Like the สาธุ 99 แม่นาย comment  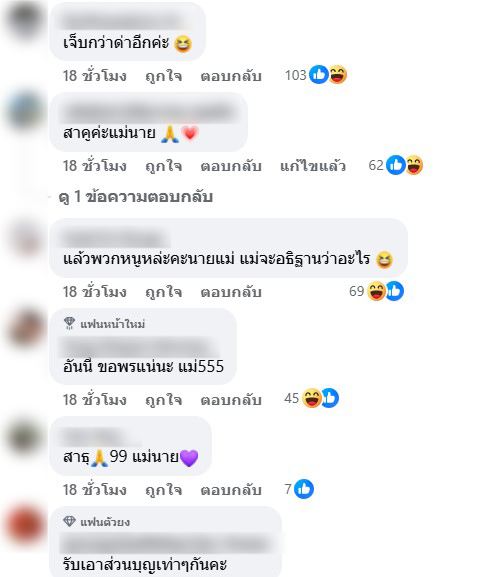[163, 490]
